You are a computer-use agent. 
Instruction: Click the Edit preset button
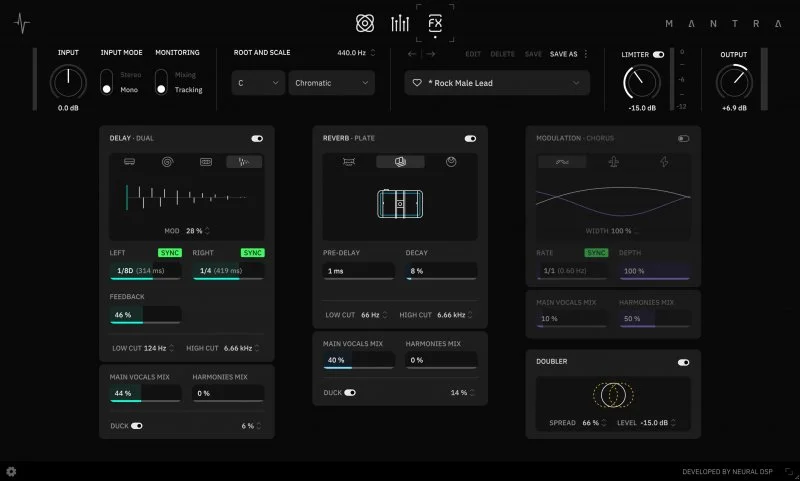473,54
